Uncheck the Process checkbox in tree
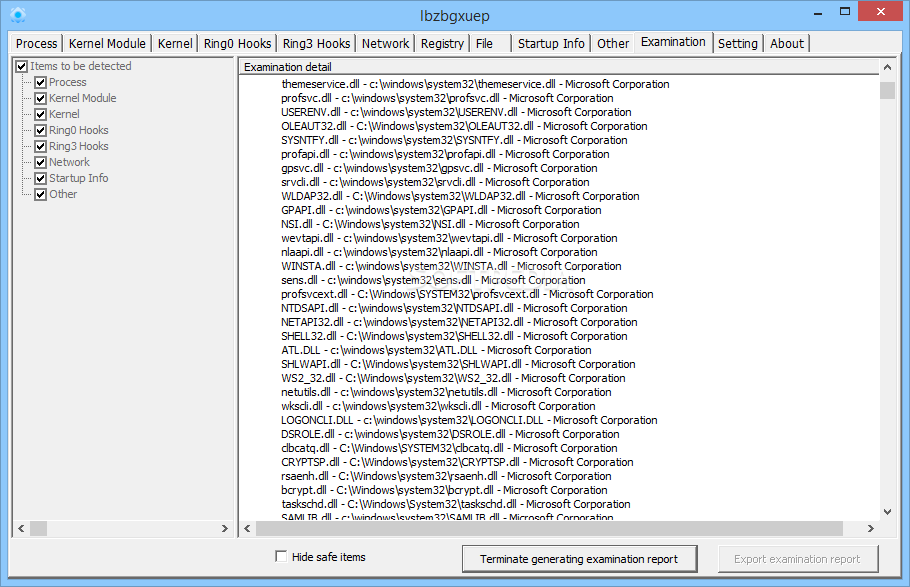910x587 pixels. click(x=40, y=82)
